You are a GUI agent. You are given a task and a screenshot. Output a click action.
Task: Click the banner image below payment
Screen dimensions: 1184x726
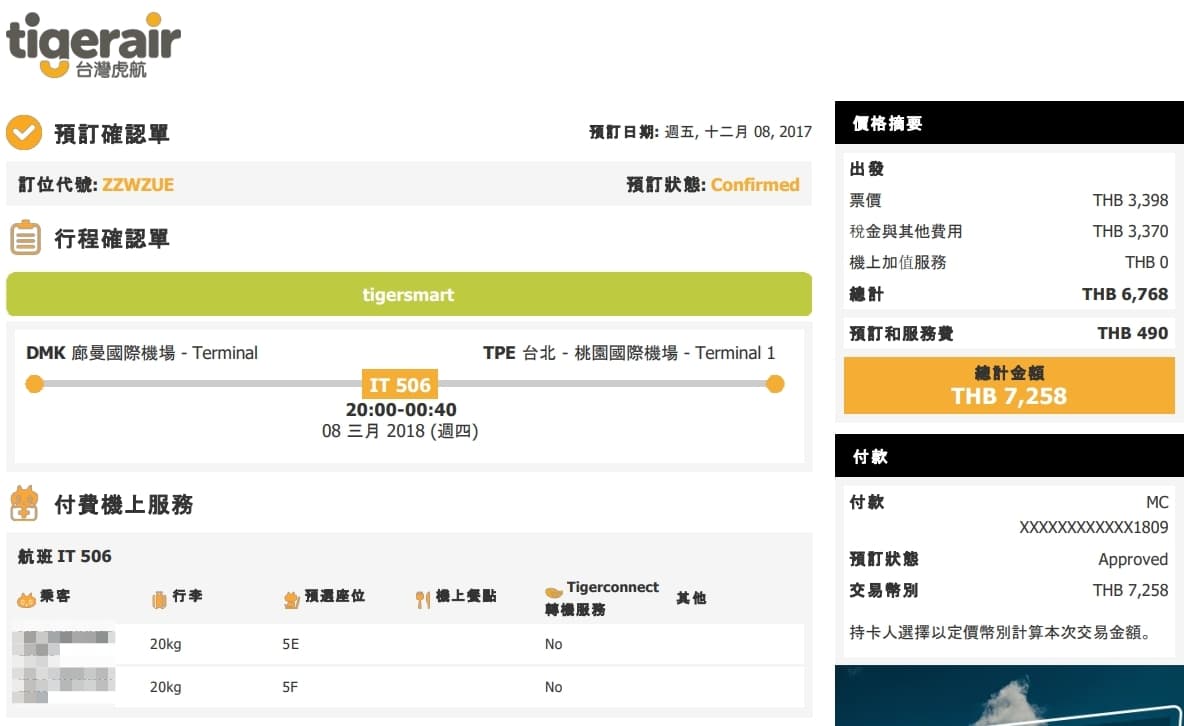tap(1009, 695)
